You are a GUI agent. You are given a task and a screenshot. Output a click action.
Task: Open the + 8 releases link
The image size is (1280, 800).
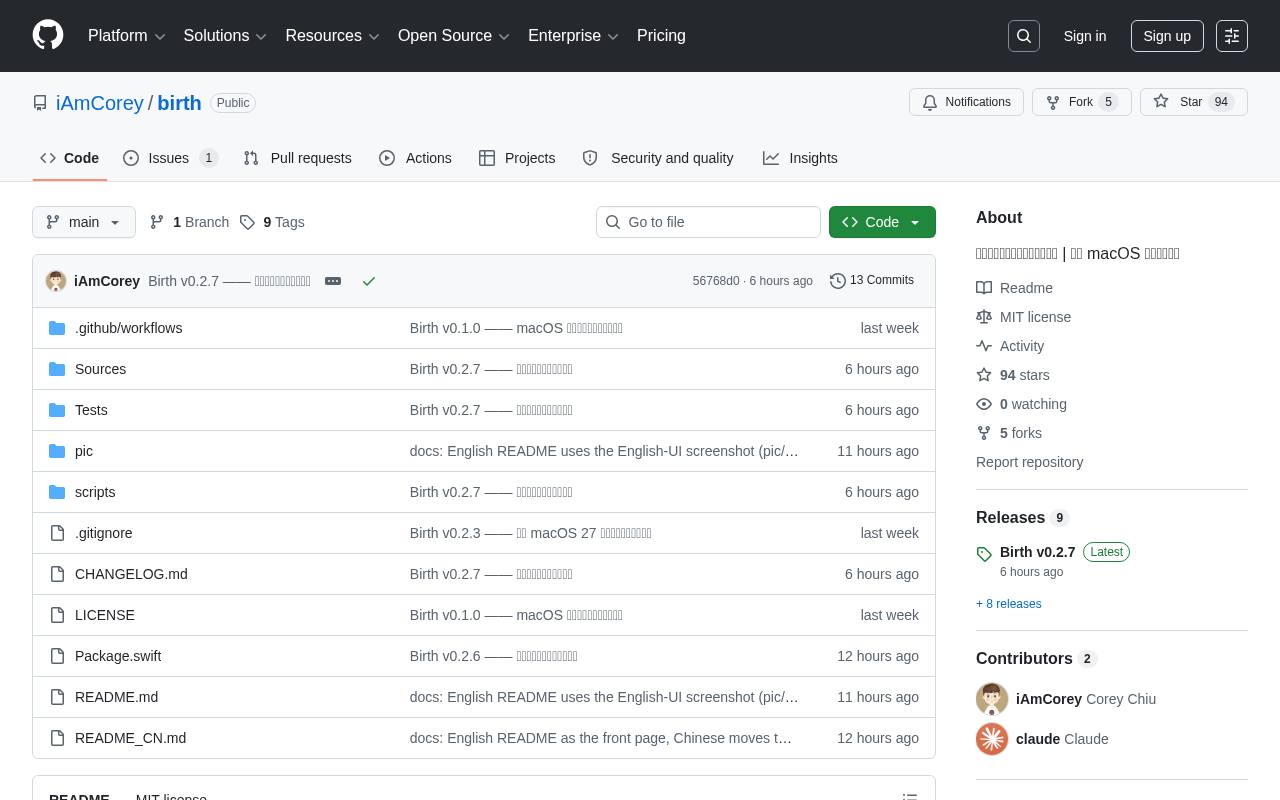click(1008, 604)
